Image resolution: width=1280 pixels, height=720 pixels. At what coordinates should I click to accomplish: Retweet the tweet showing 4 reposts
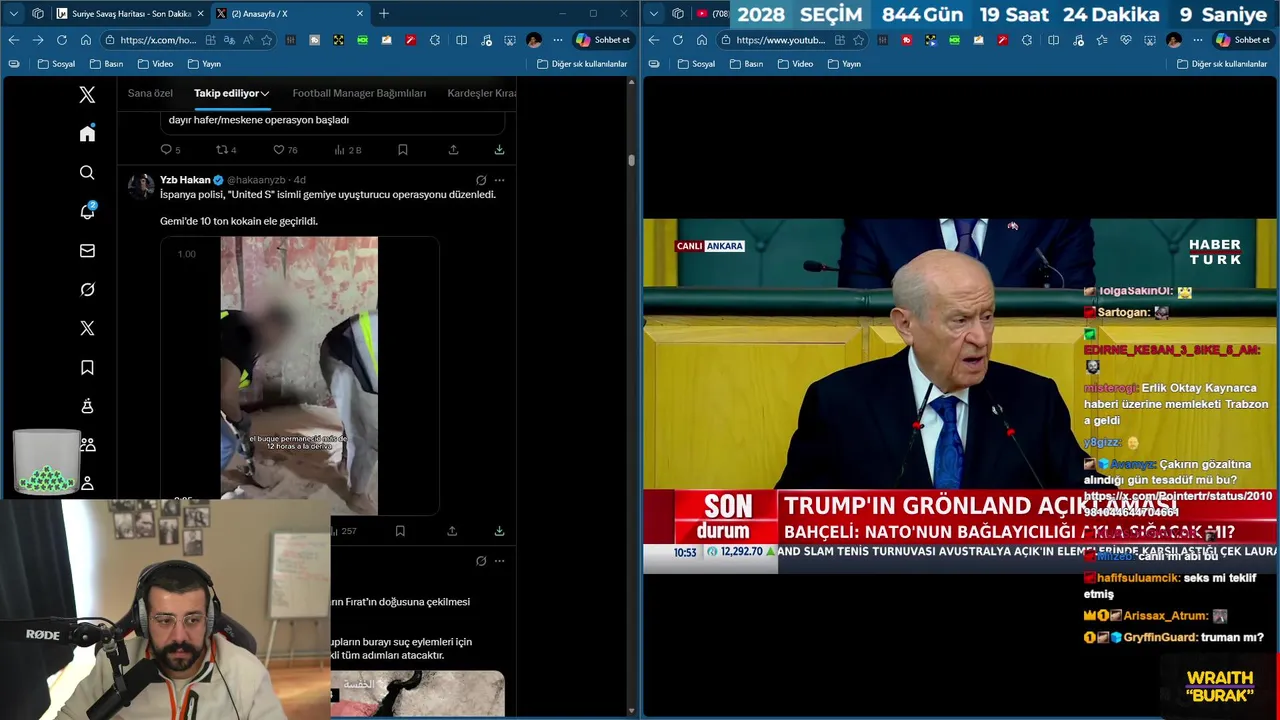click(226, 150)
